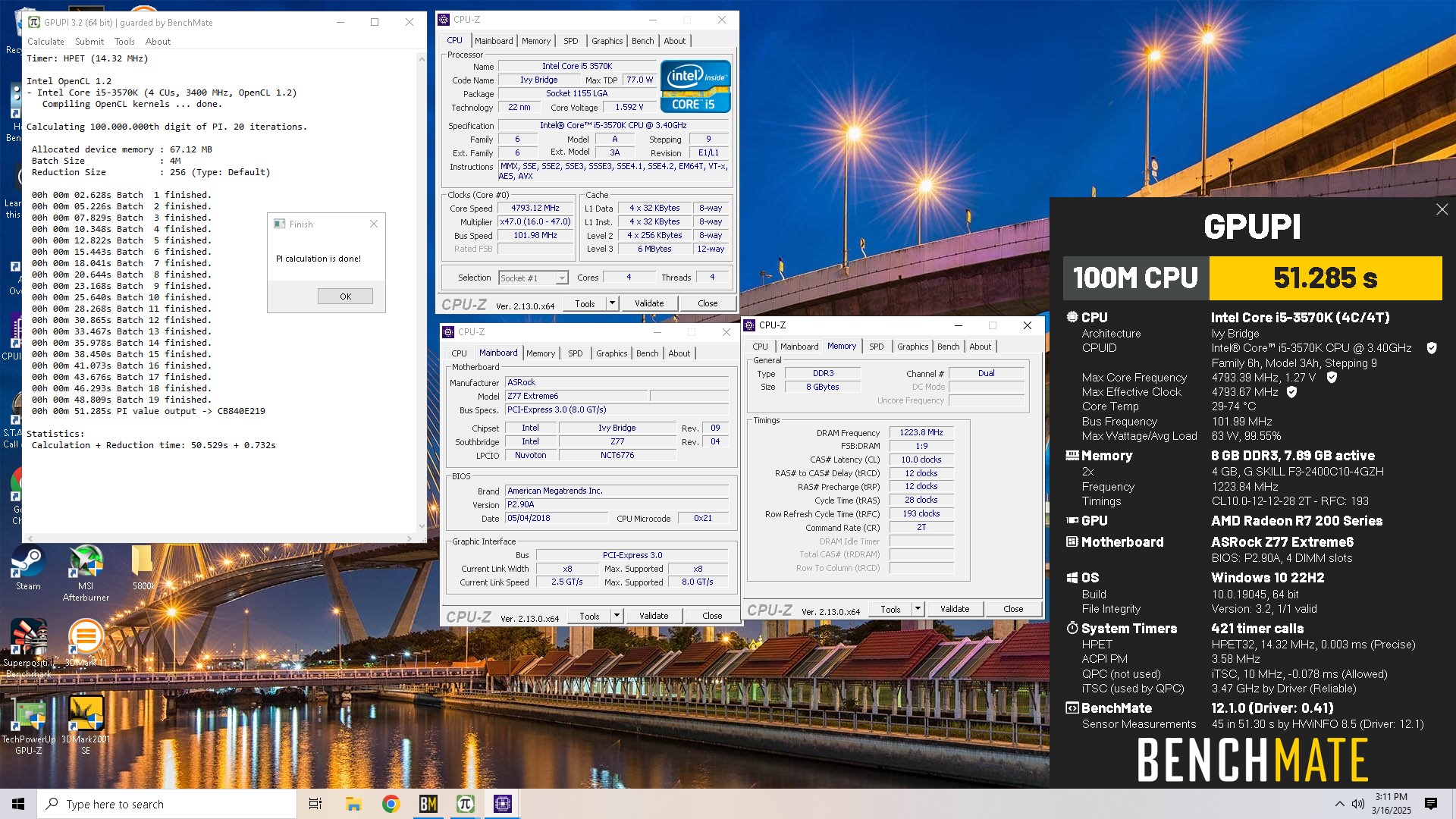Image resolution: width=1456 pixels, height=819 pixels.
Task: Click CPUID verified shield icon in BenchMate
Action: (1432, 348)
